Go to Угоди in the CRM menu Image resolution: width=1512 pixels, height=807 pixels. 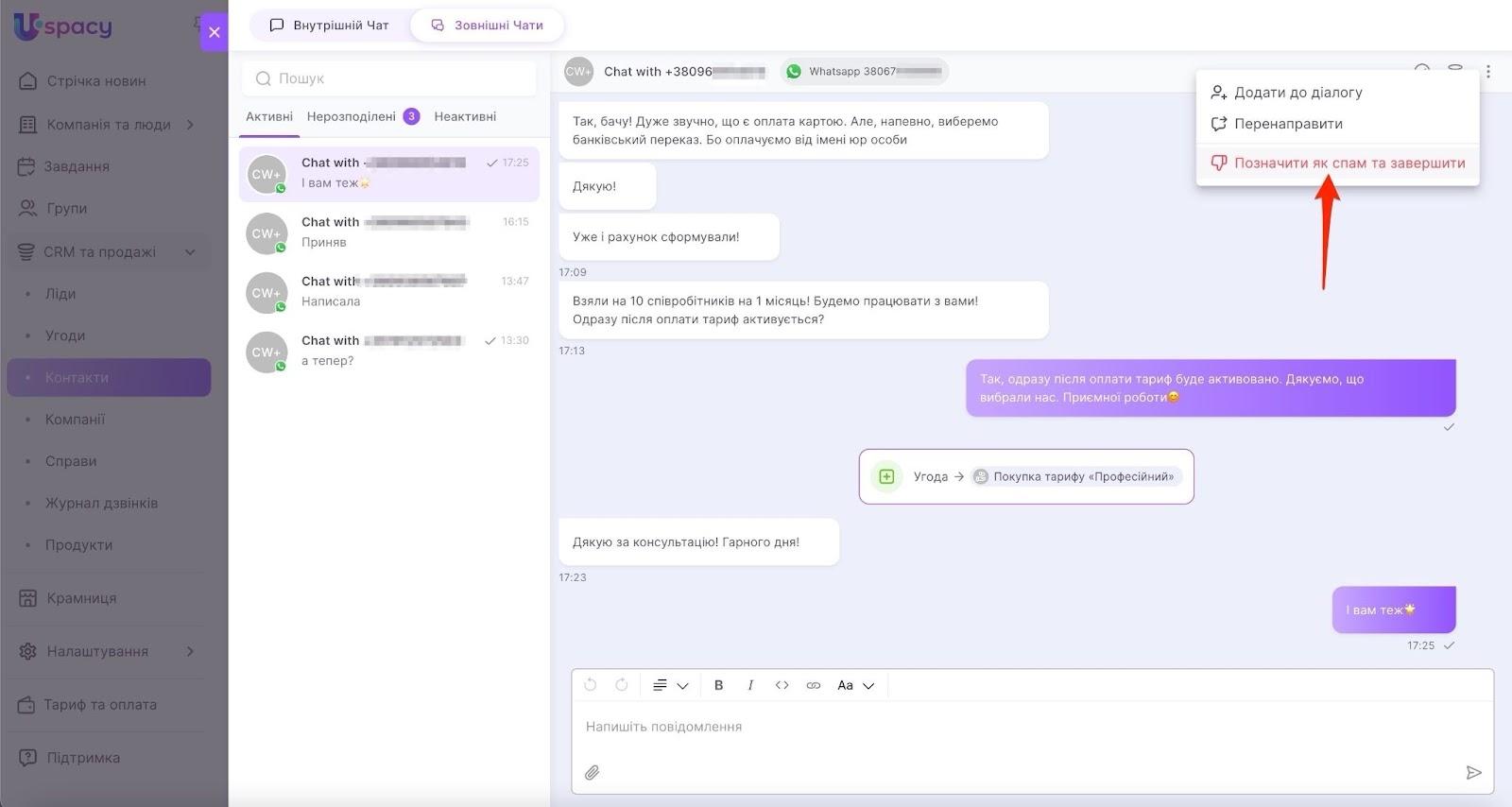[65, 335]
